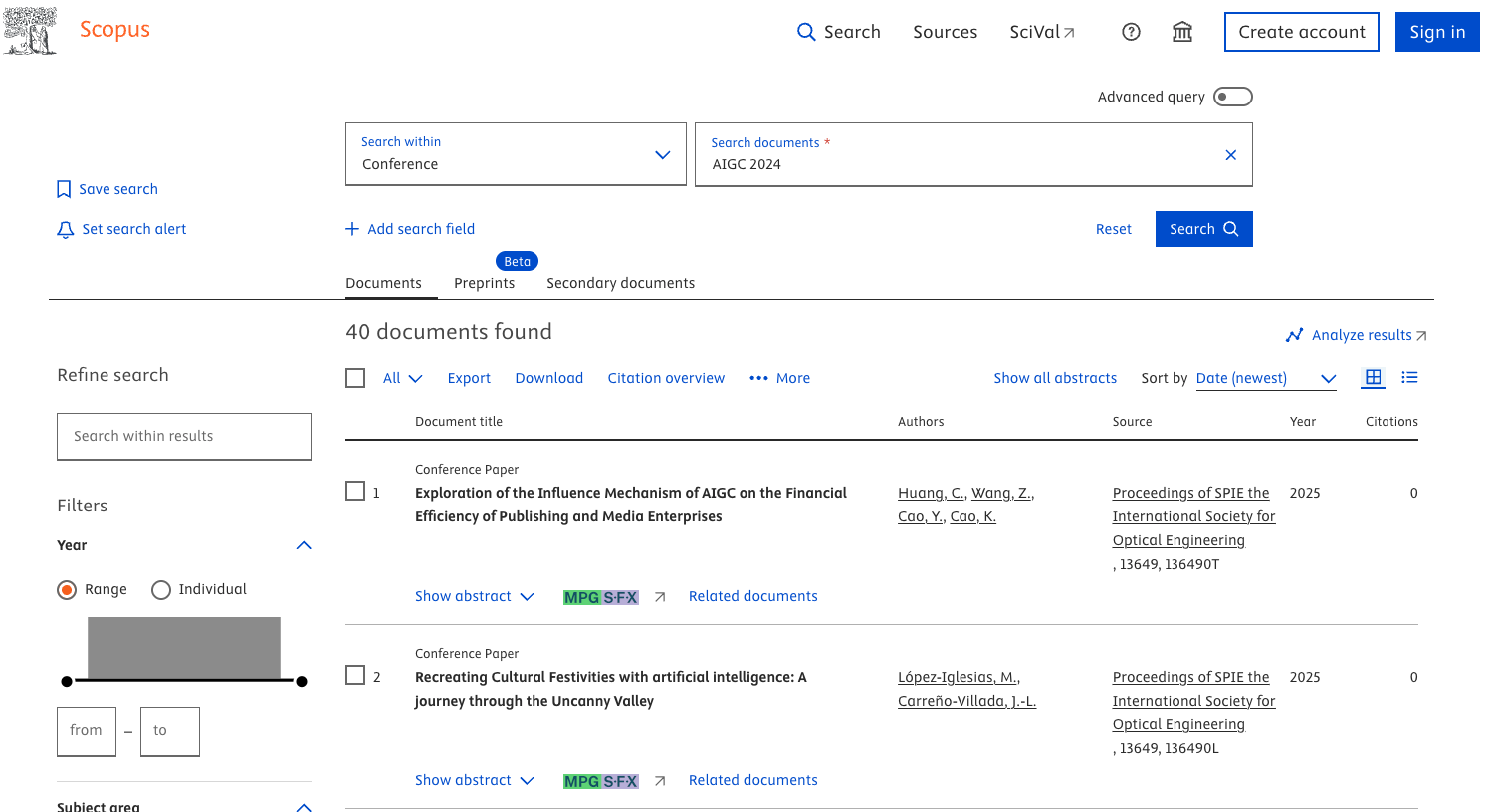Click the Save search bookmark icon
Screen dimensions: 1495x812
(64, 189)
